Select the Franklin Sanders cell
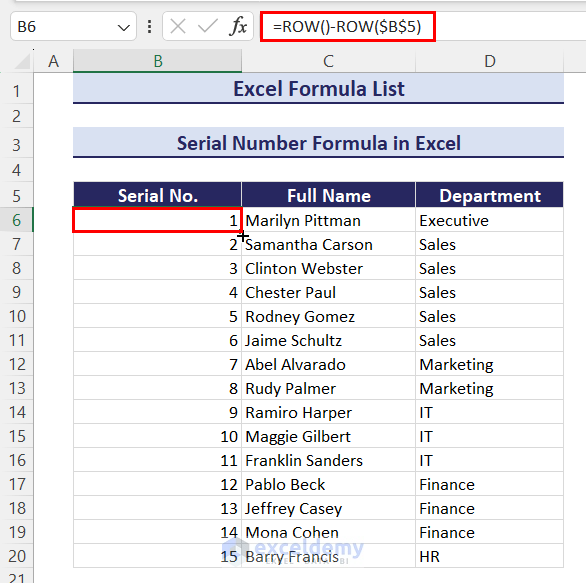Viewport: 586px width, 583px height. pyautogui.click(x=329, y=460)
